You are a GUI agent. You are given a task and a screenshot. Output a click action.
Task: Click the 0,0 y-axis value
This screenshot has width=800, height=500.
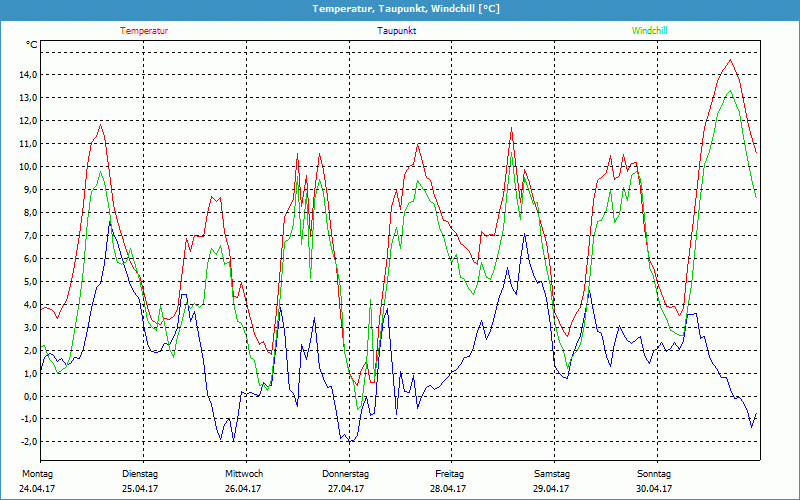pos(31,396)
